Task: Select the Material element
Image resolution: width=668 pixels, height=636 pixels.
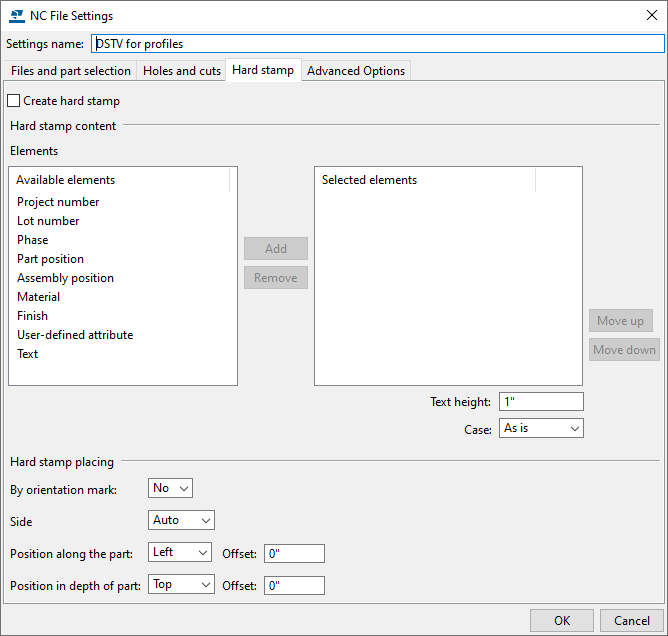Action: click(x=38, y=297)
